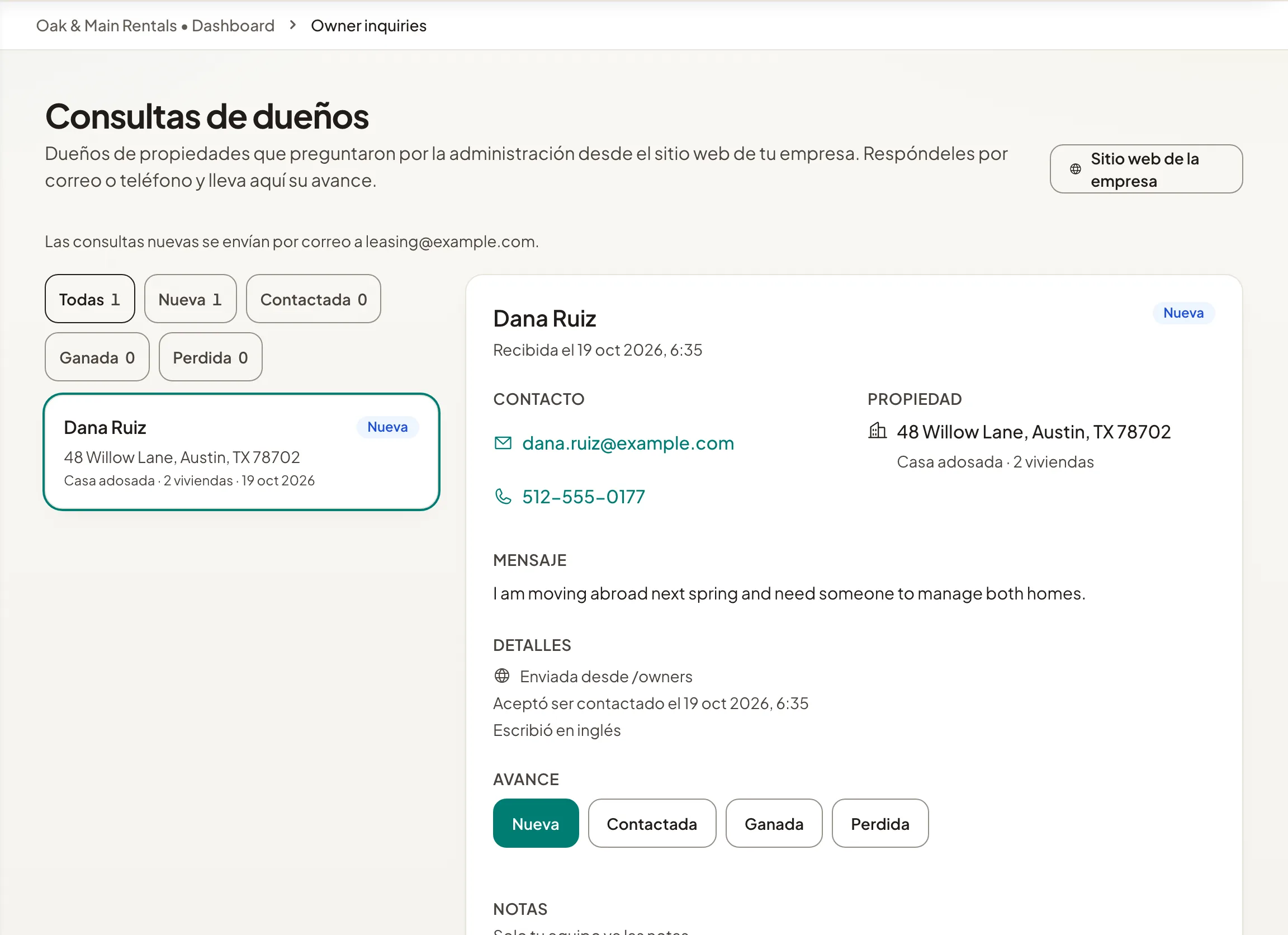Image resolution: width=1288 pixels, height=935 pixels.
Task: Click the 48 Willow Lane address in the Propiedad section
Action: coord(1033,431)
